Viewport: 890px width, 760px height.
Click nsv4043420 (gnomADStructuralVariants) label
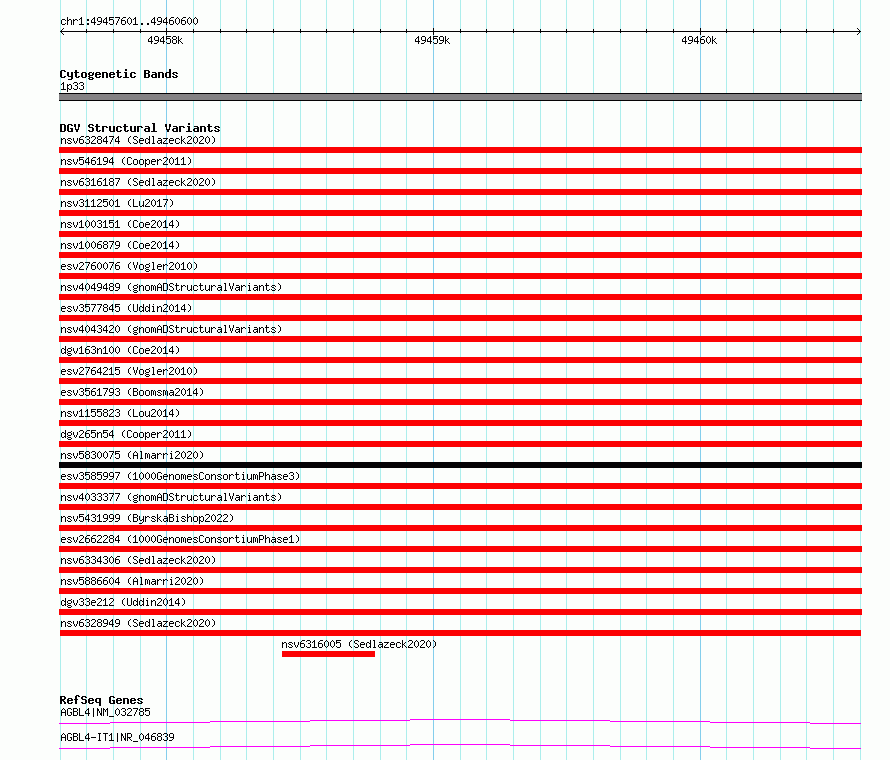tap(171, 329)
